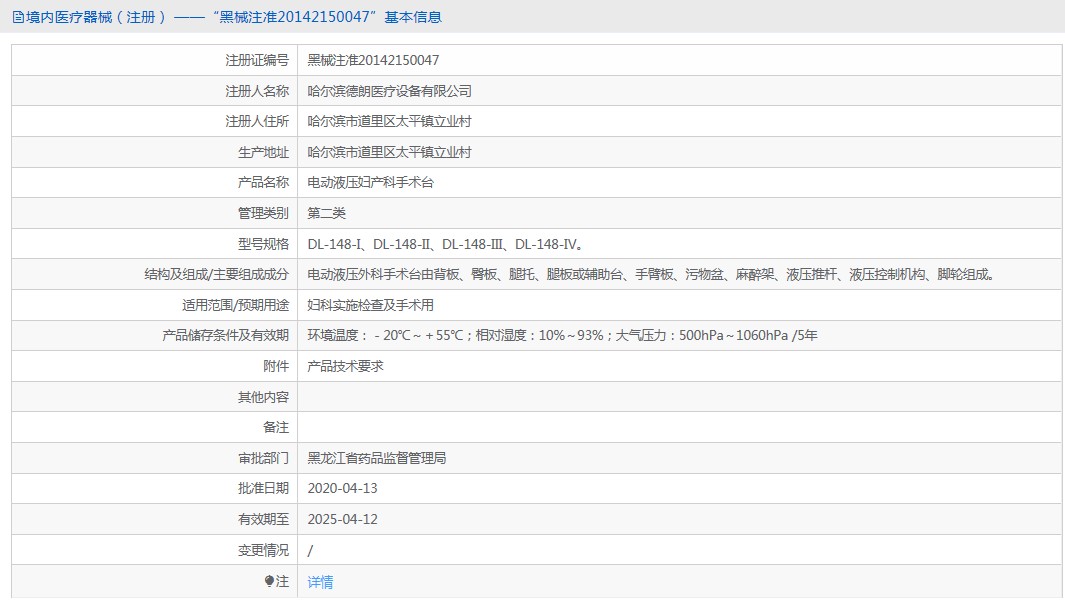This screenshot has width=1065, height=602.
Task: Click the label 其他内容
Action: point(263,397)
